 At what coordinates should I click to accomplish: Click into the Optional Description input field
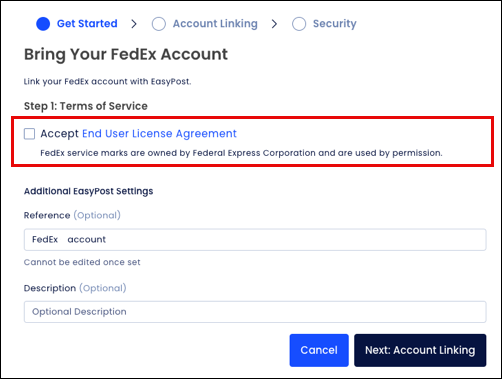click(x=255, y=312)
